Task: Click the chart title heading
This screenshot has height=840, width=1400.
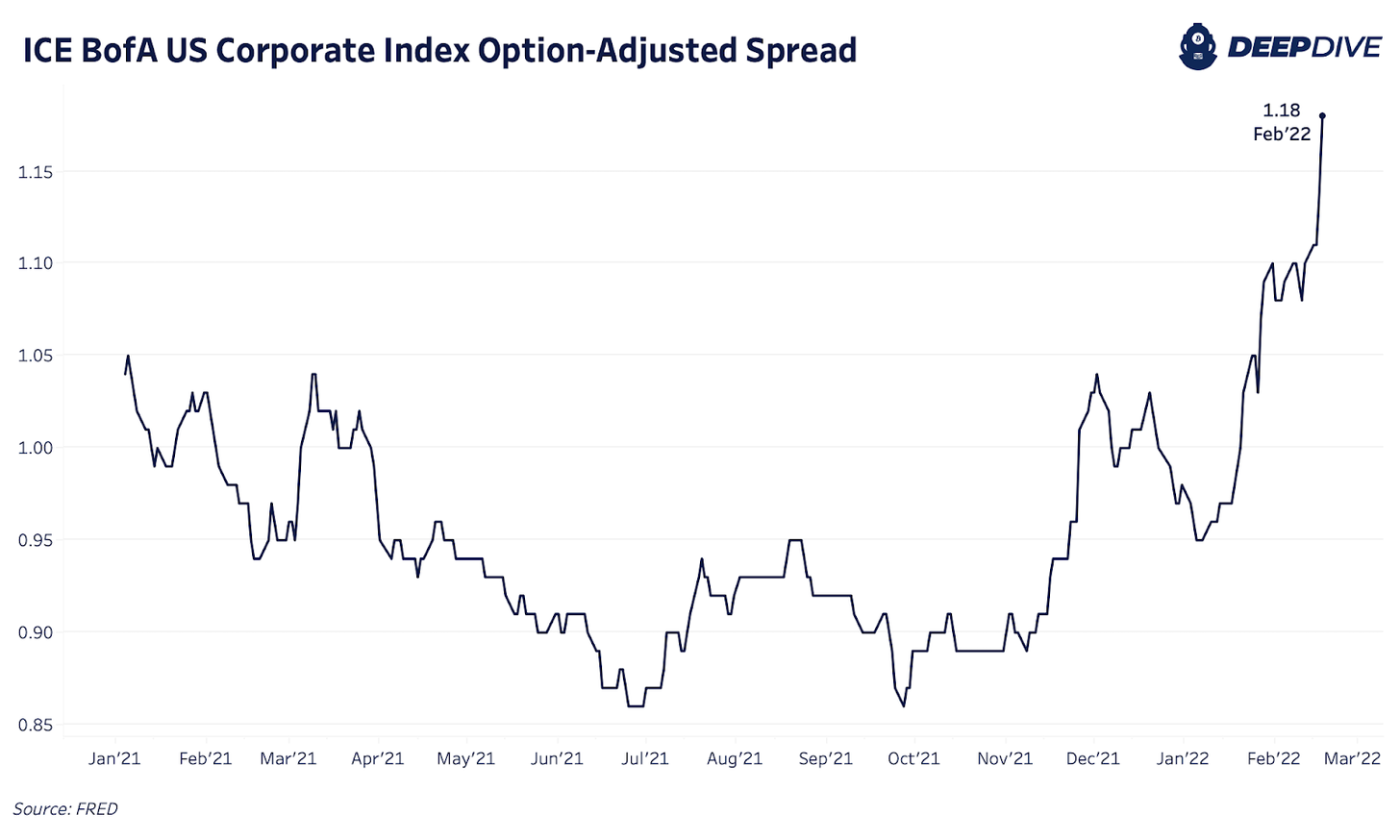Action: 439,50
